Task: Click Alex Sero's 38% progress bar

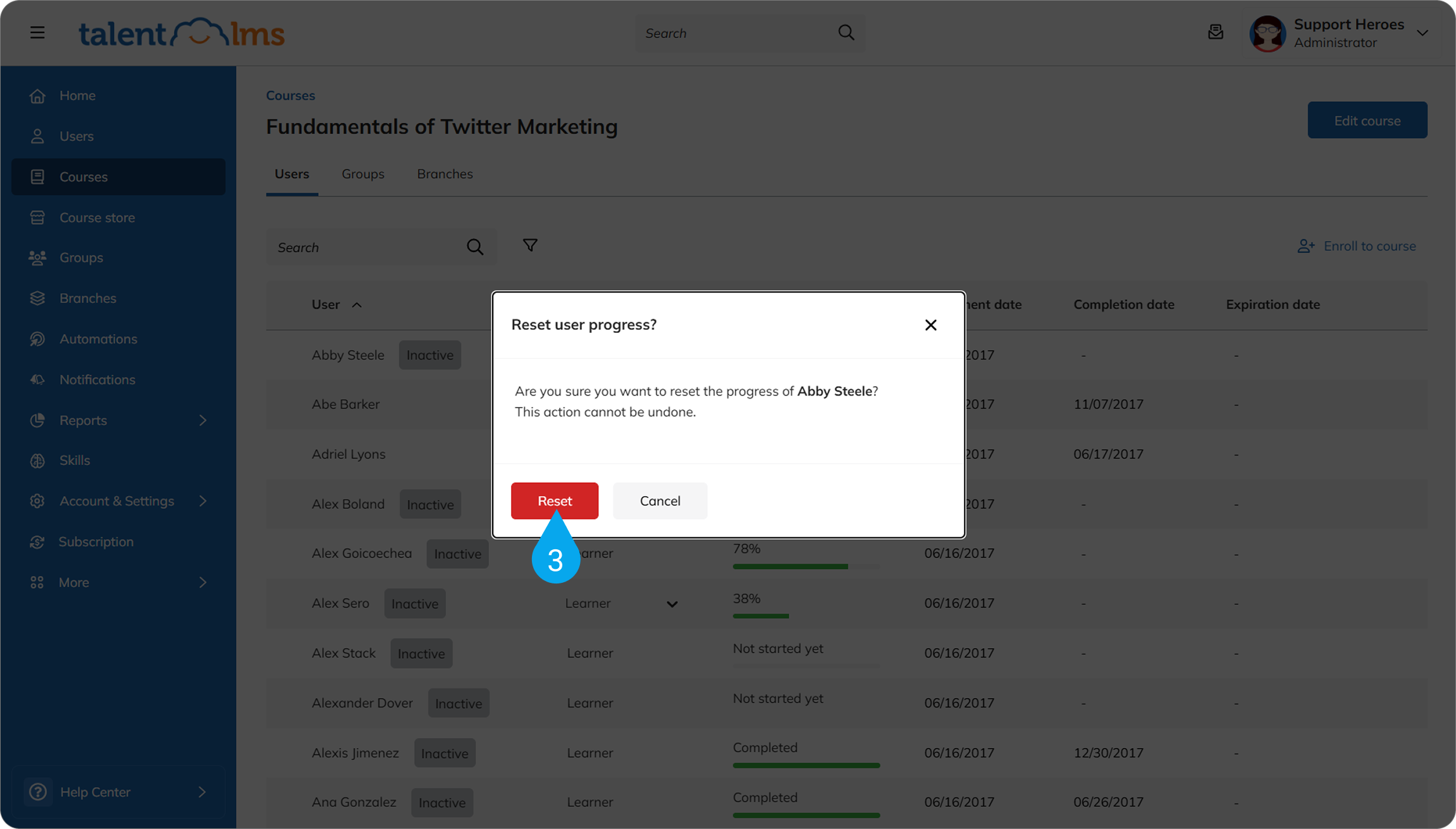Action: tap(806, 616)
